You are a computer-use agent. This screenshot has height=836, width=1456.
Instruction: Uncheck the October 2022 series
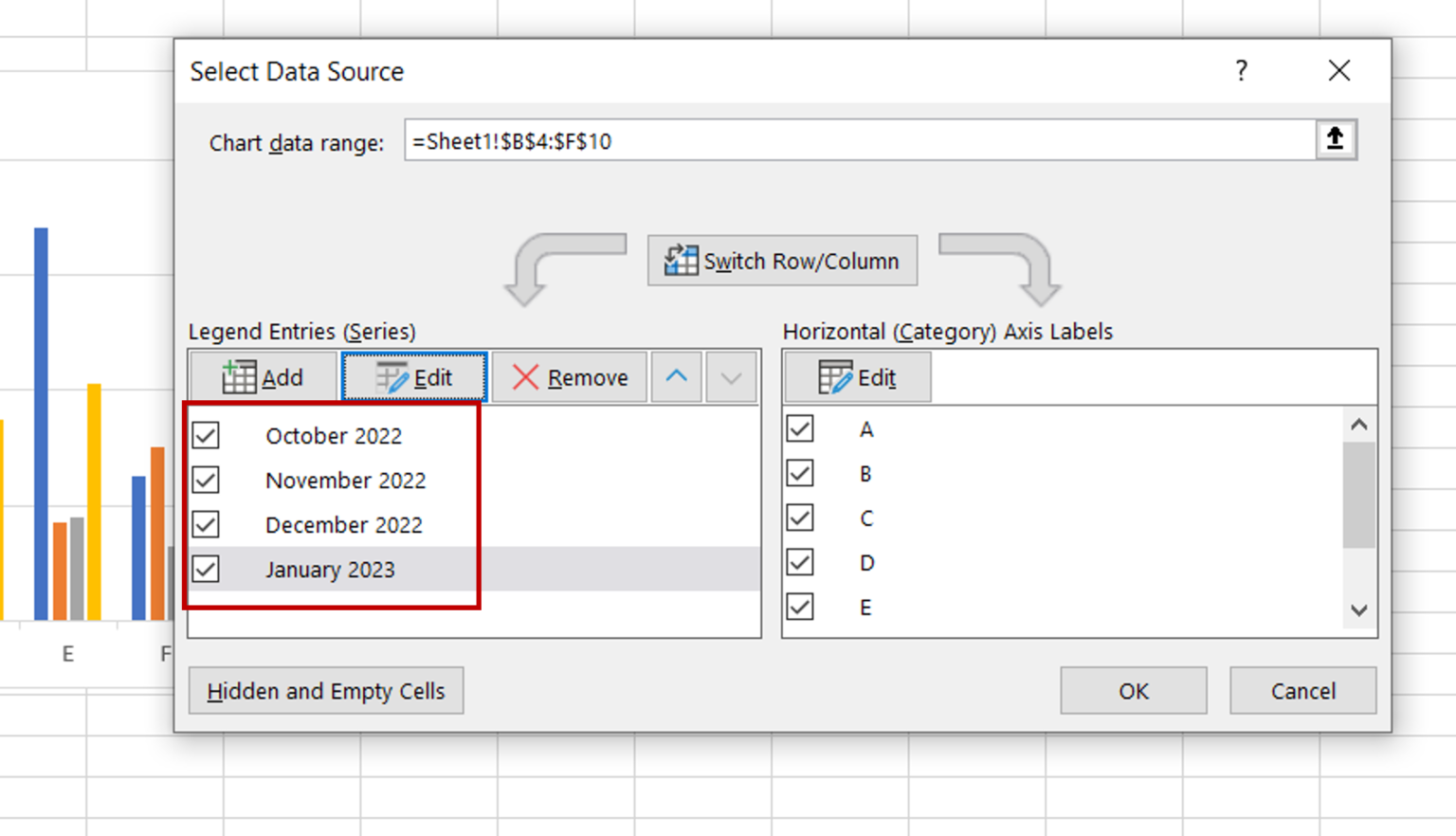coord(206,435)
